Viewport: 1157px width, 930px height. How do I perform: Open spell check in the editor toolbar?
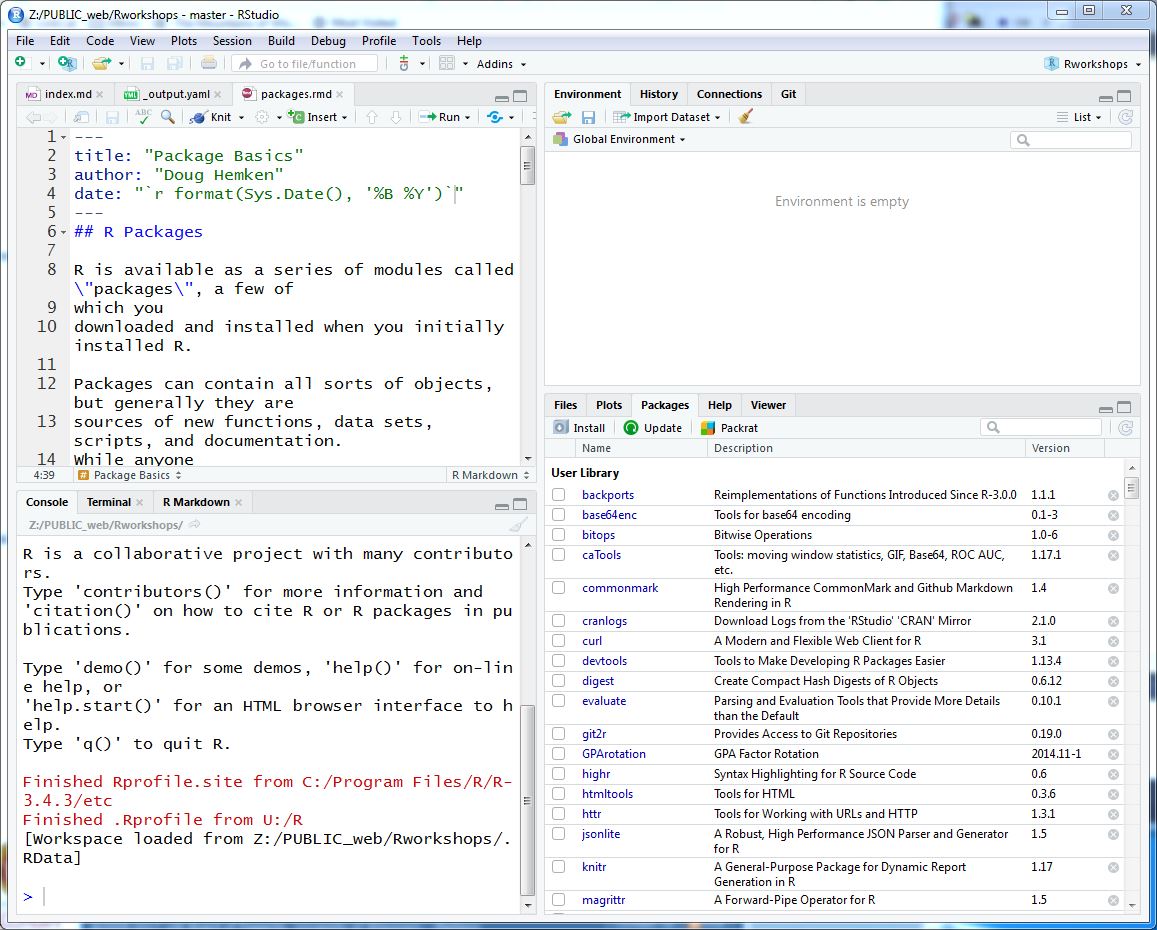pos(145,116)
